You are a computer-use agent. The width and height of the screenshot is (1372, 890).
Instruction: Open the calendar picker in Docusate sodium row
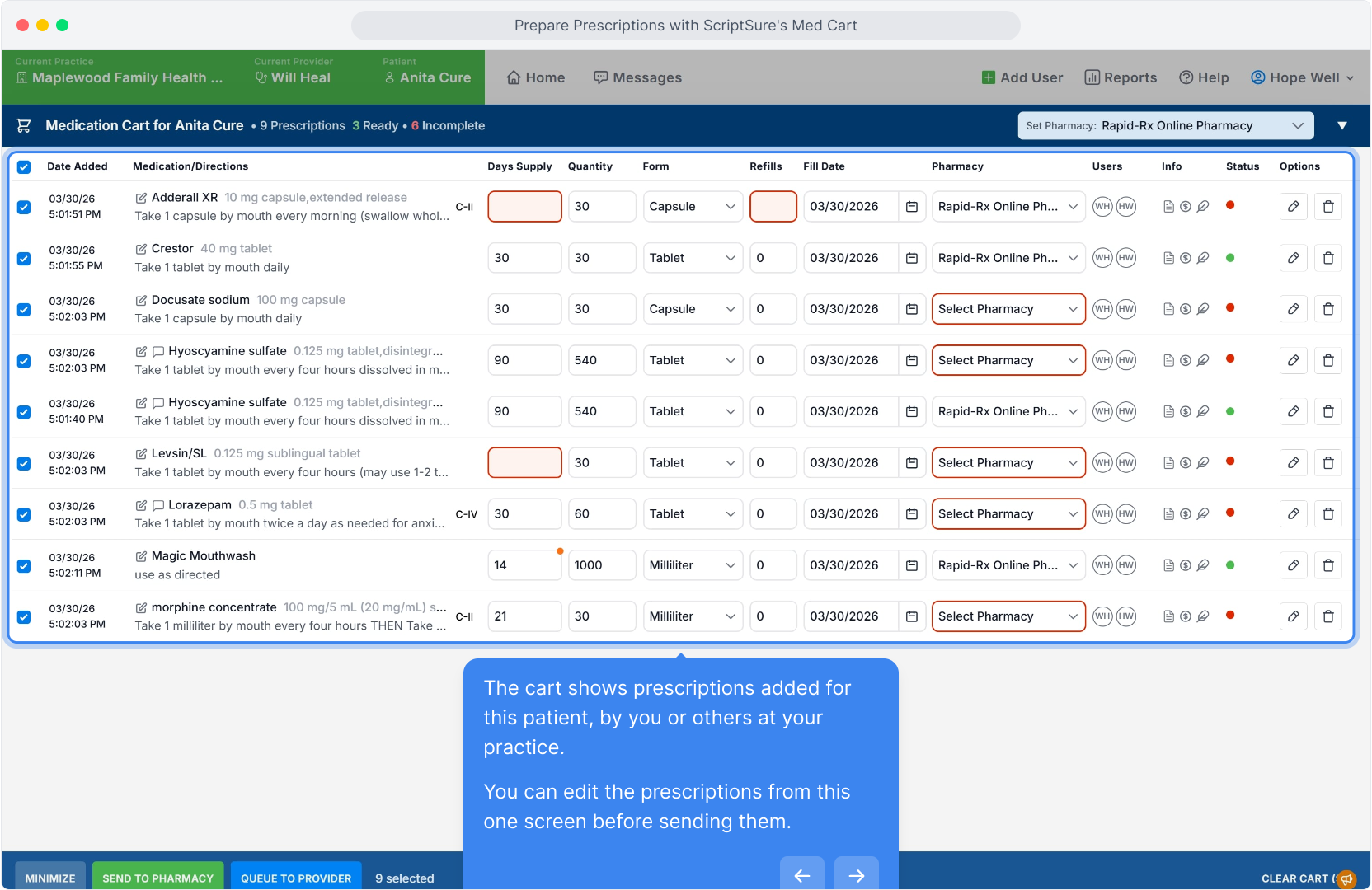(x=912, y=309)
